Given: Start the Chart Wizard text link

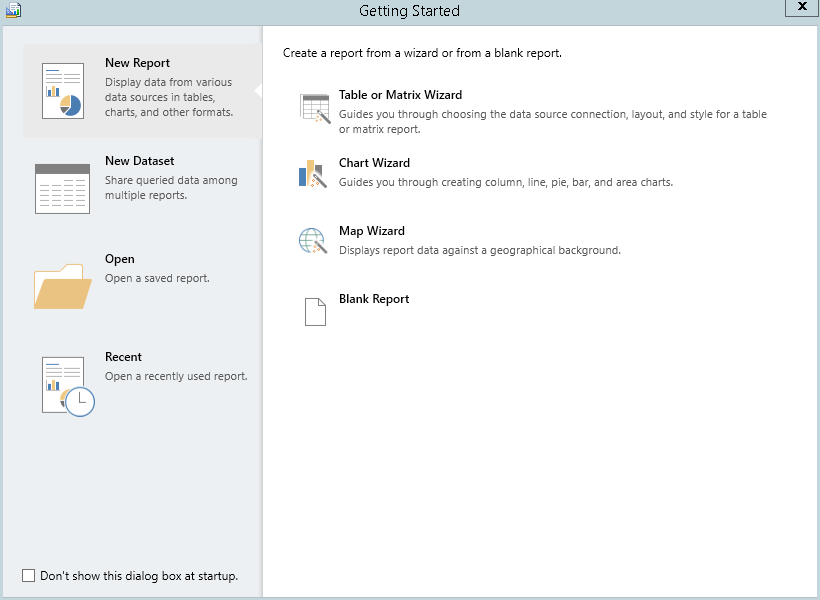Looking at the screenshot, I should click(374, 163).
